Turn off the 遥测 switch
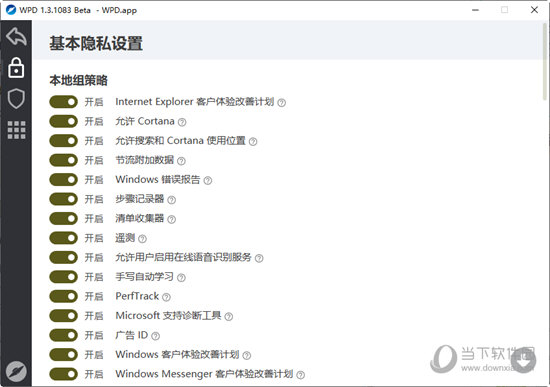This screenshot has height=387, width=550. [x=63, y=238]
